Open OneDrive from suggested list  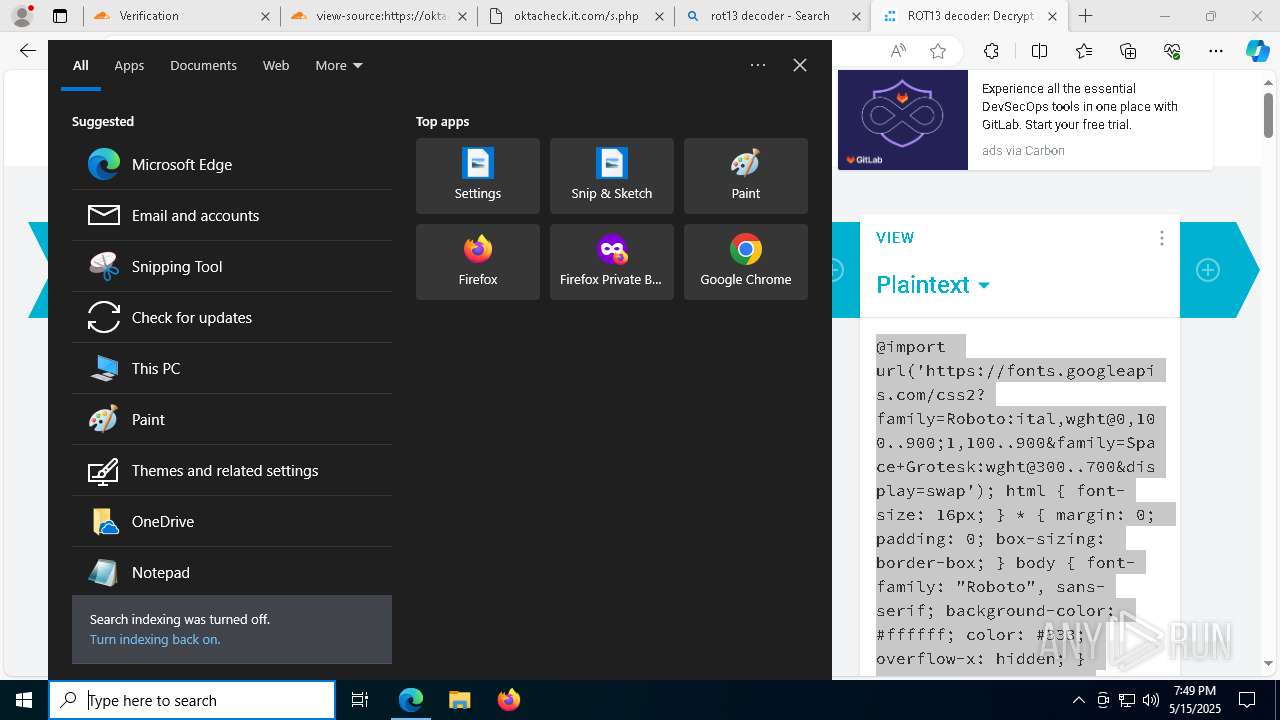pyautogui.click(x=232, y=521)
